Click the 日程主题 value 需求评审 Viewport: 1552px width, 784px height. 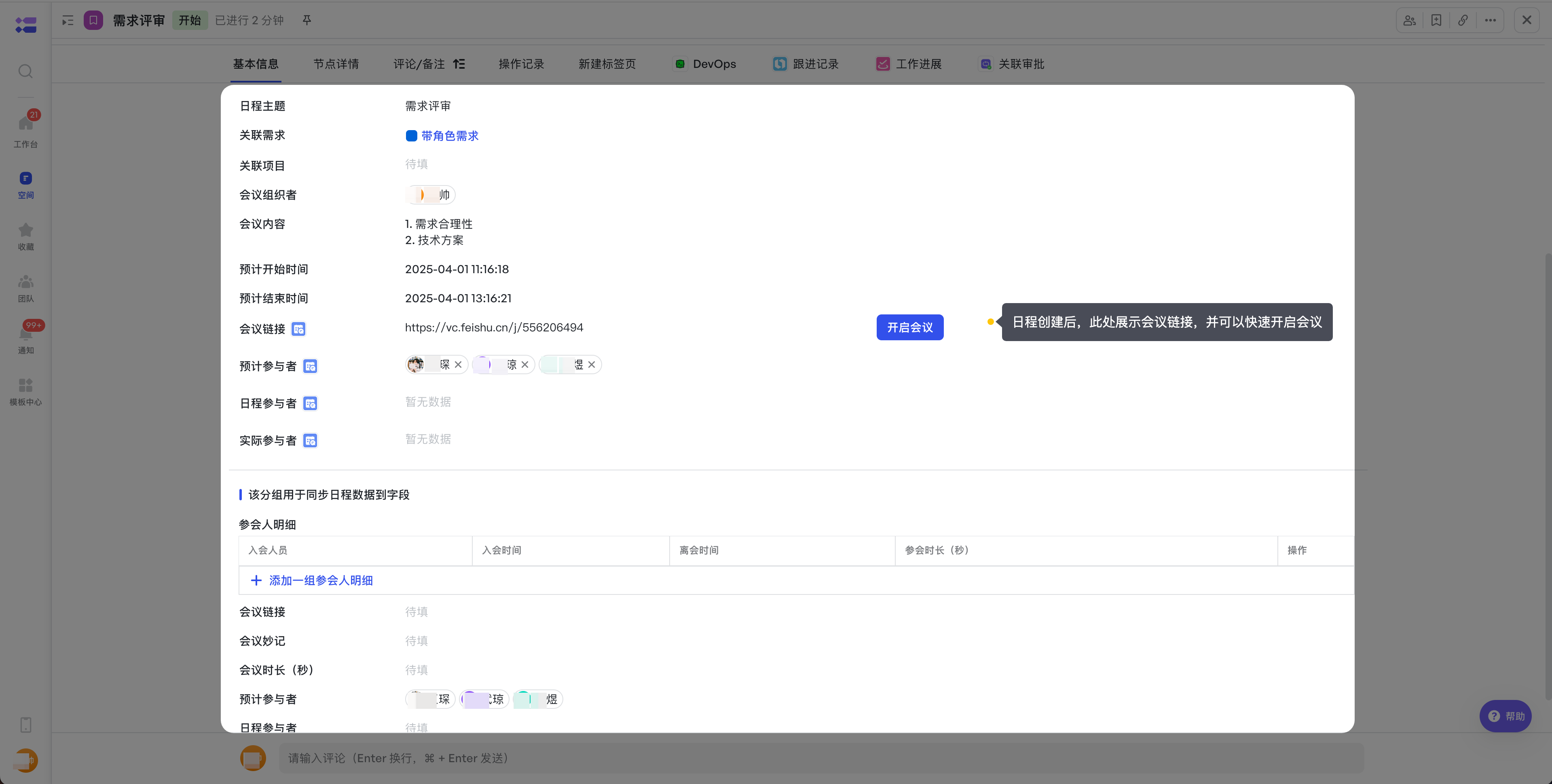[x=428, y=106]
